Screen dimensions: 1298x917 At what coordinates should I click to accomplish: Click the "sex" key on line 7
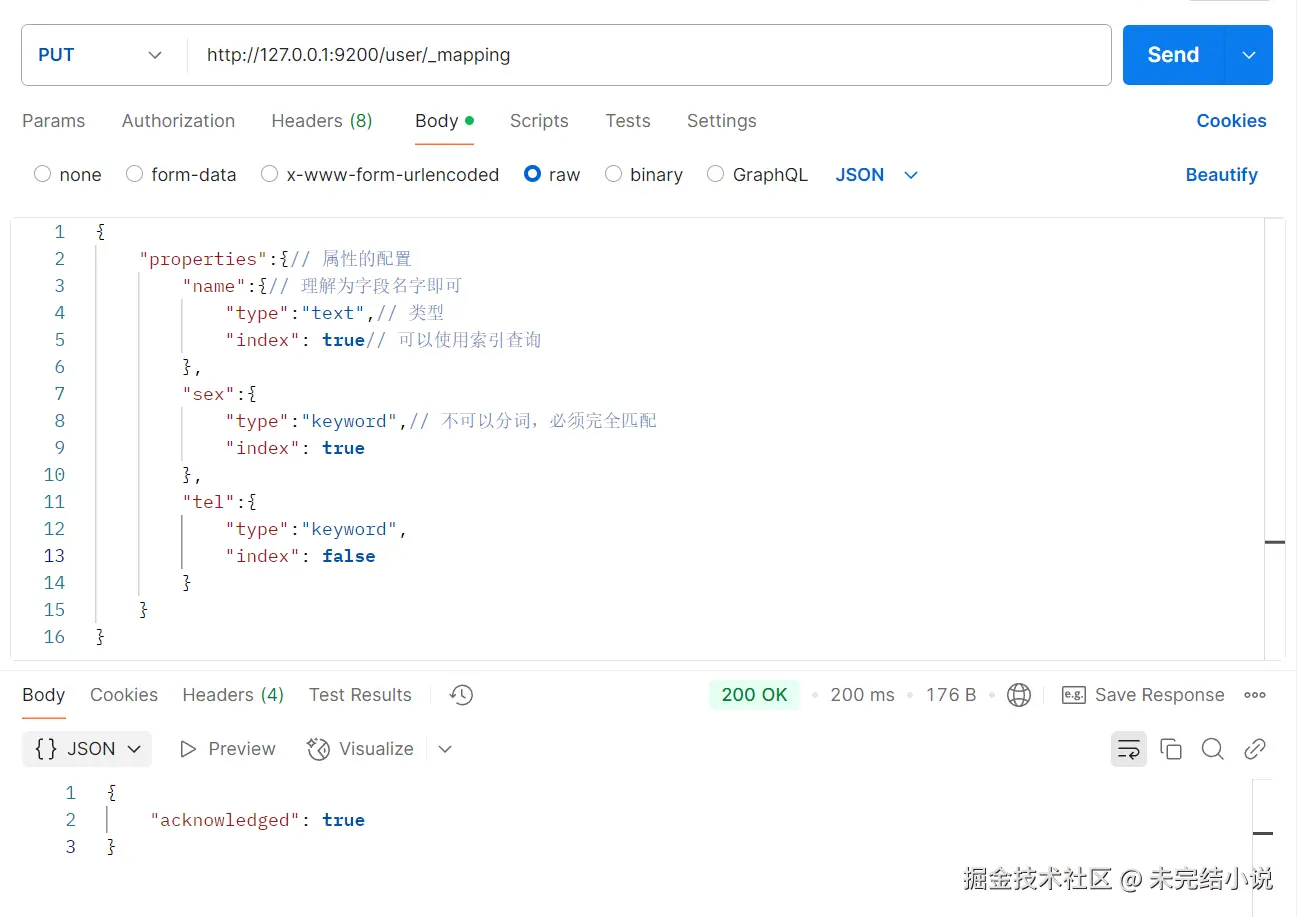209,394
